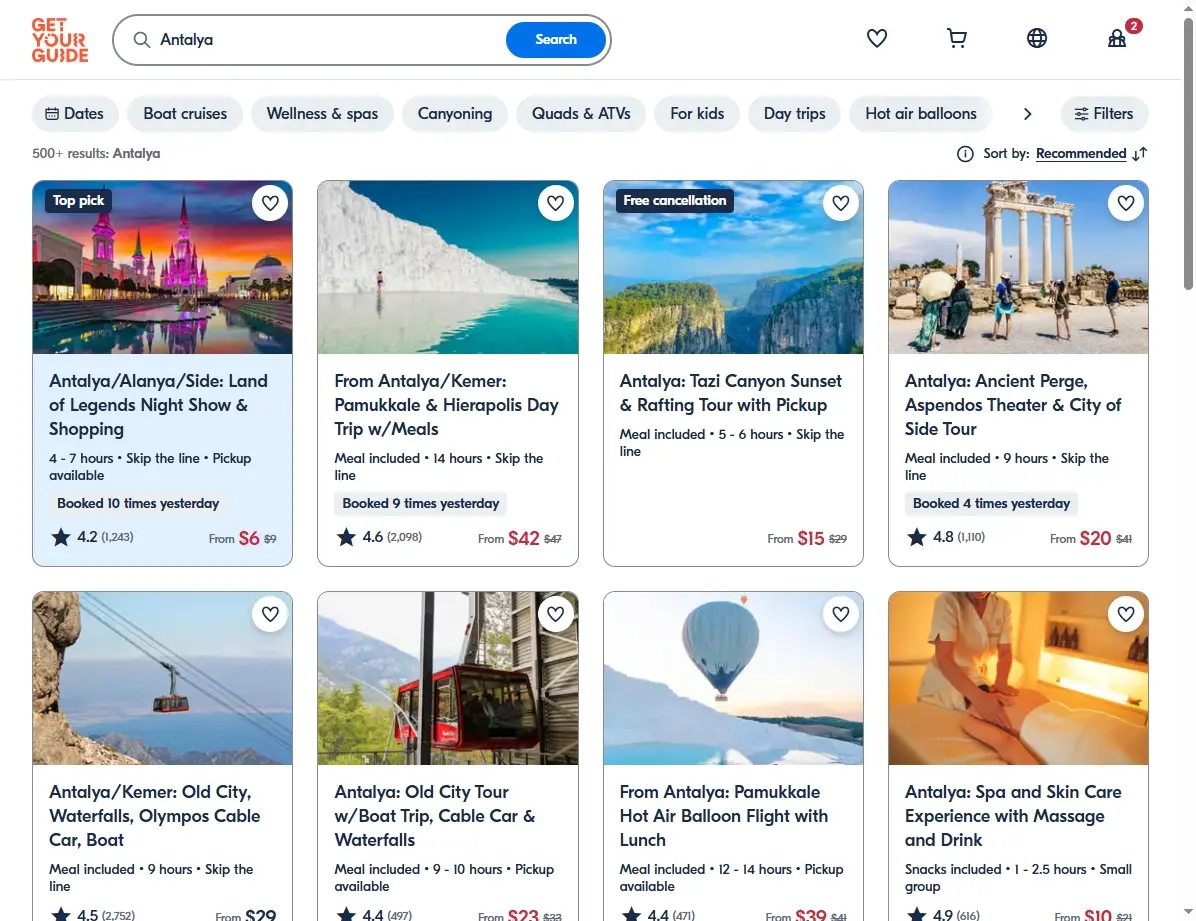
Task: Click the Antalya search input field
Action: tap(328, 40)
